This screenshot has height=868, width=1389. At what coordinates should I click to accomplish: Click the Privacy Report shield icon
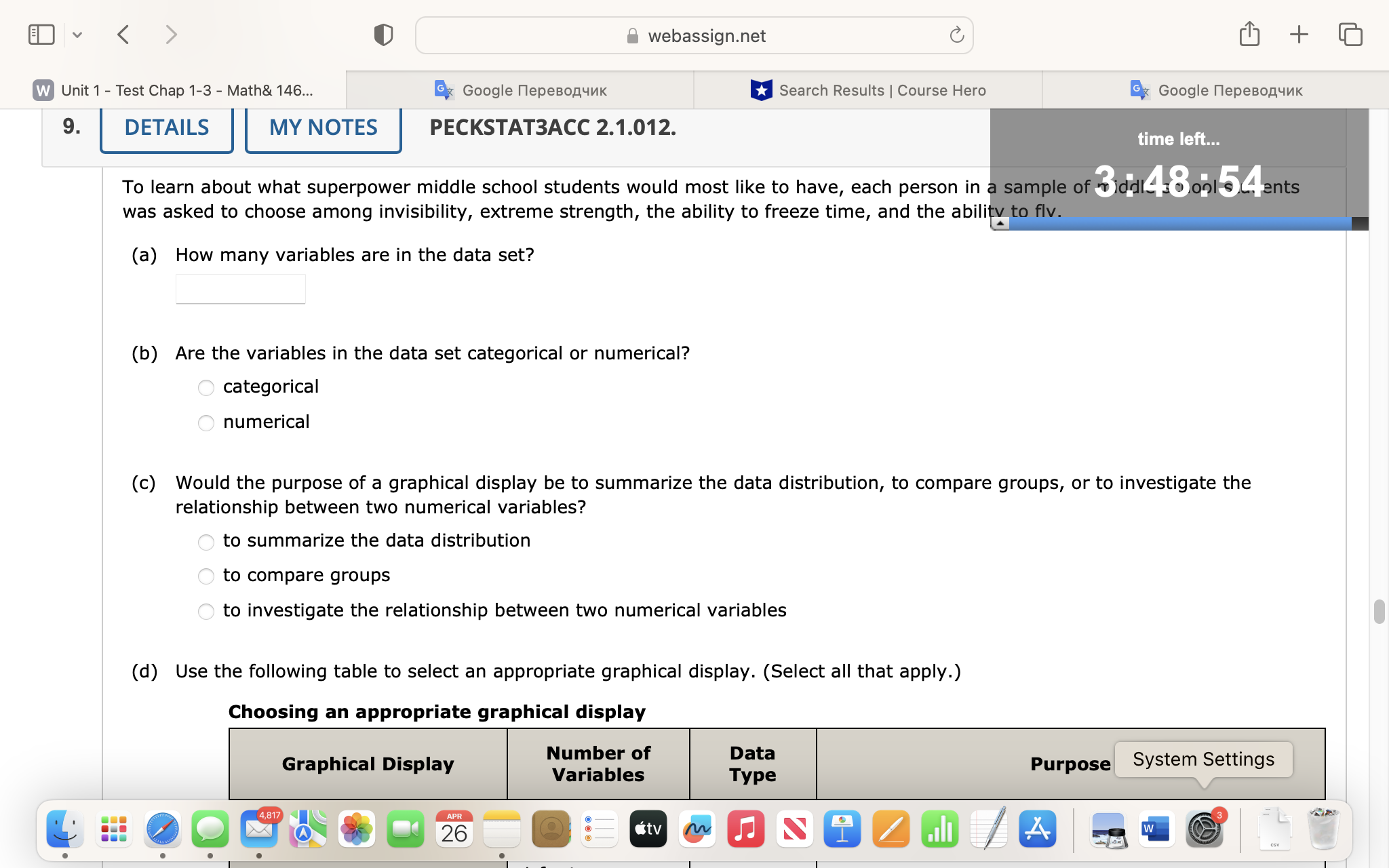(383, 35)
